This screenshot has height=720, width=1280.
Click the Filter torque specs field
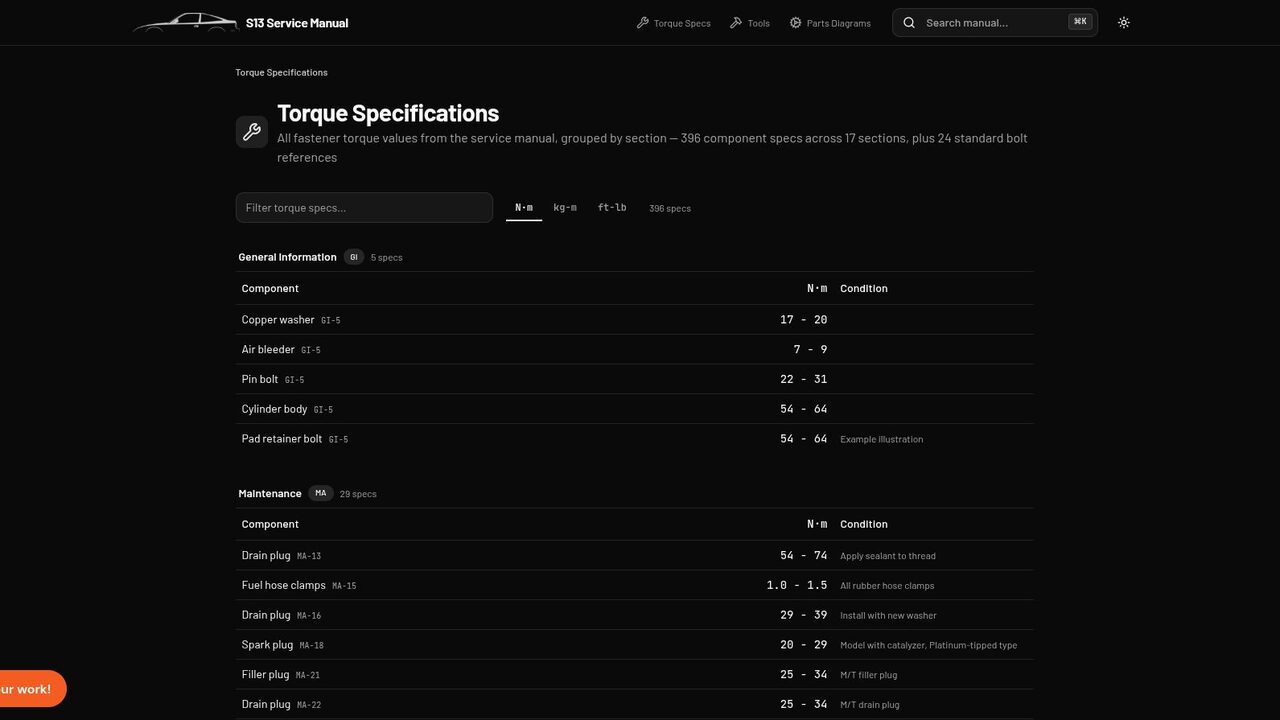(364, 208)
